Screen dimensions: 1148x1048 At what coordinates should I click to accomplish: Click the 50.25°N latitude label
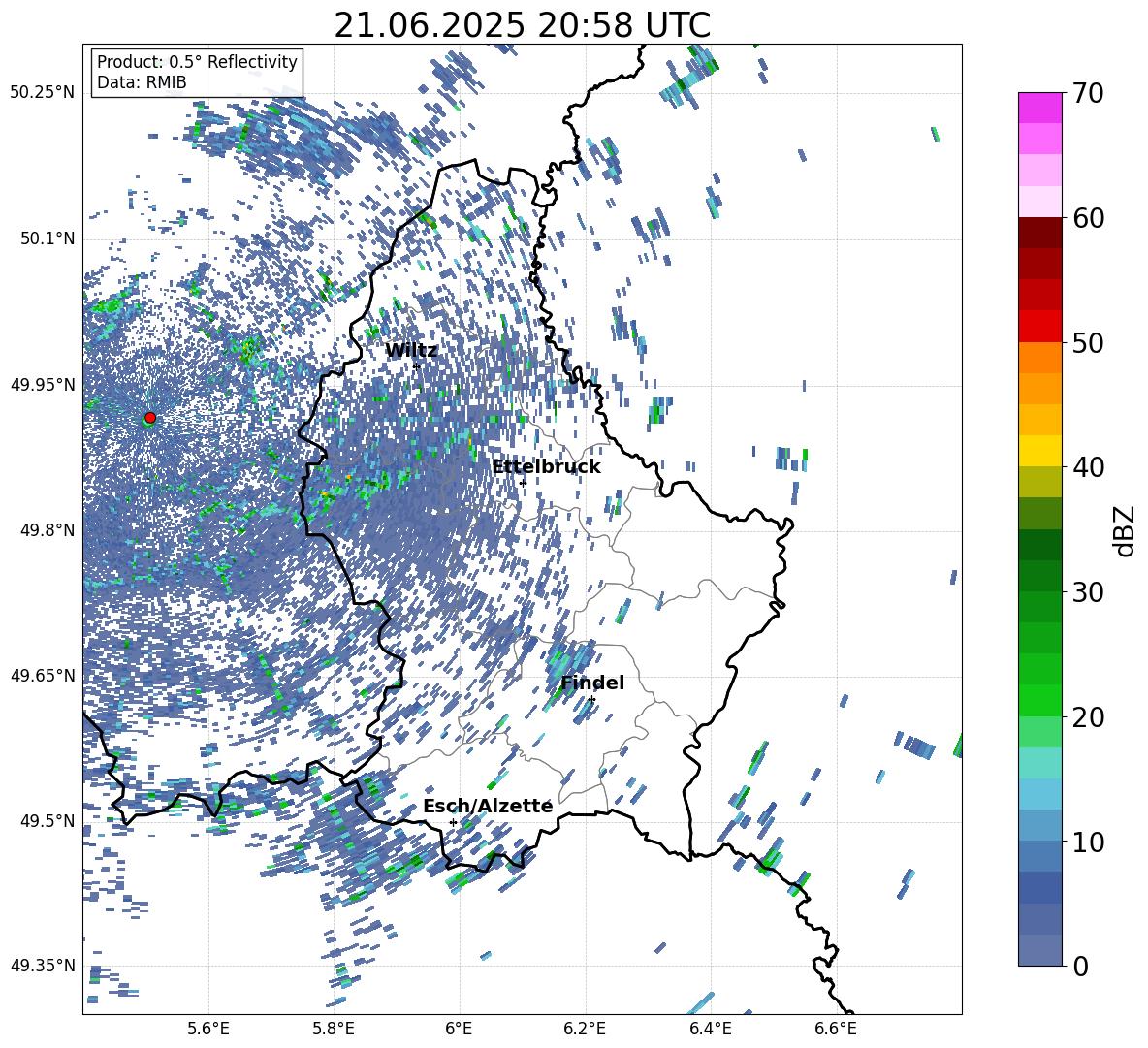pos(43,93)
